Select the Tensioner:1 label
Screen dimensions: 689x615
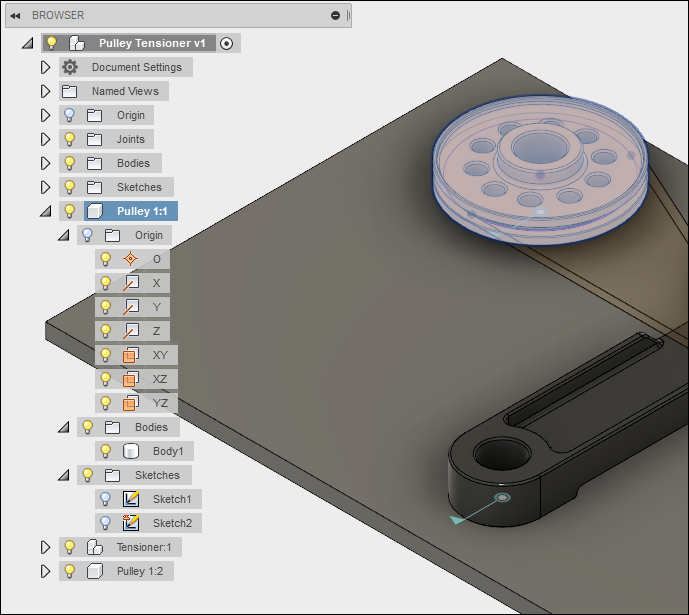point(144,547)
